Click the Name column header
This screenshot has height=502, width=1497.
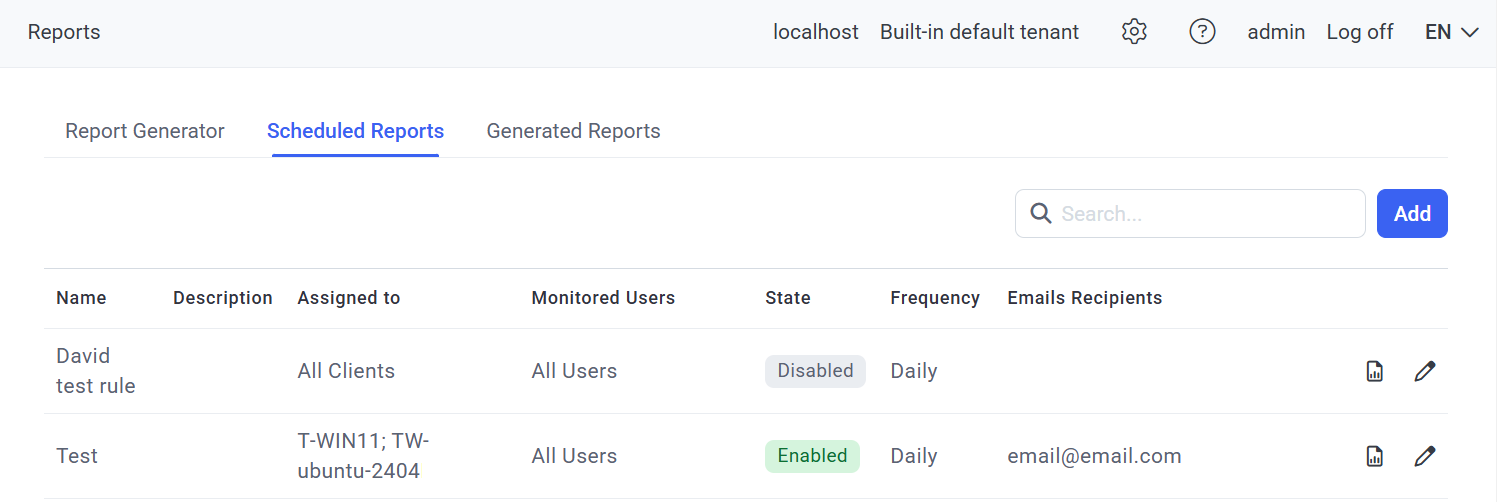pos(81,298)
